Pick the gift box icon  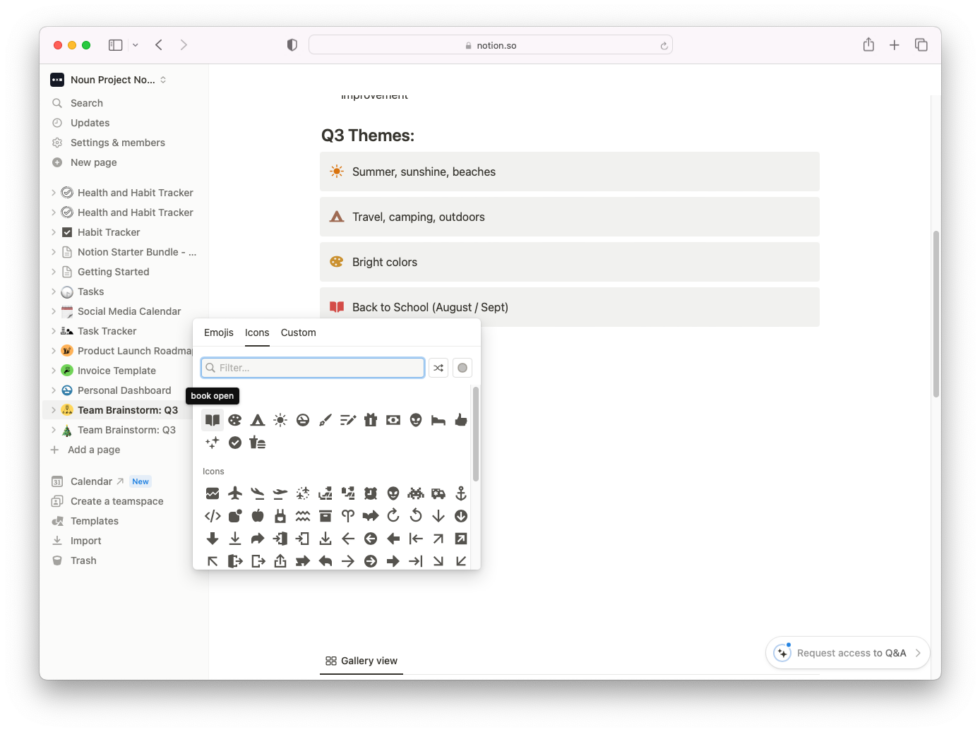pyautogui.click(x=371, y=420)
